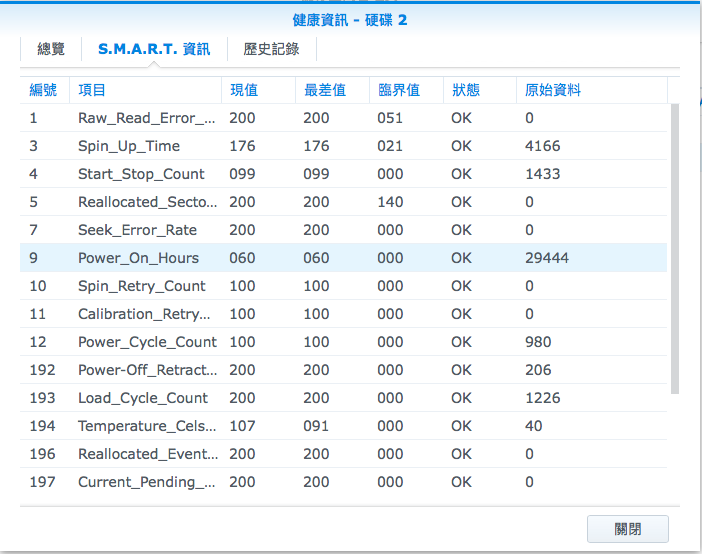Click OK status in Raw_Read_Error row

(462, 118)
